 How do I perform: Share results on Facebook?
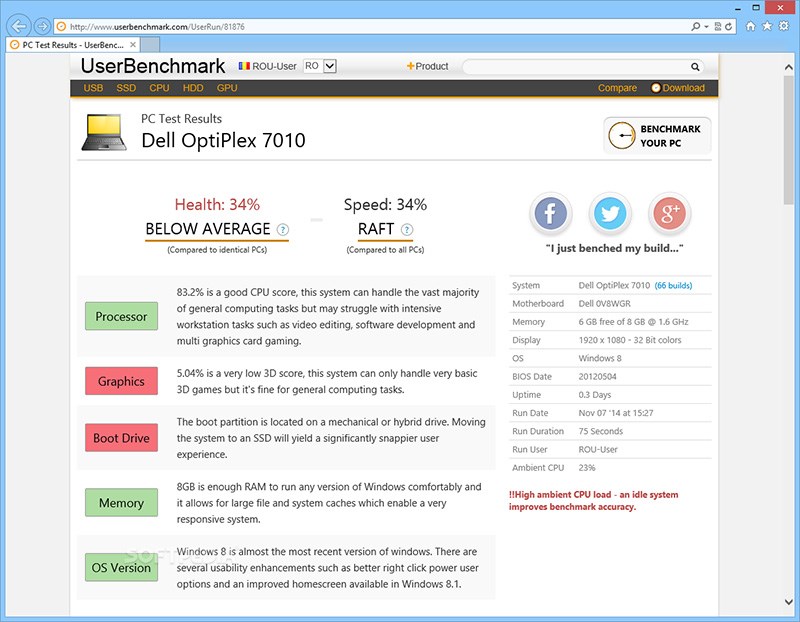click(550, 214)
